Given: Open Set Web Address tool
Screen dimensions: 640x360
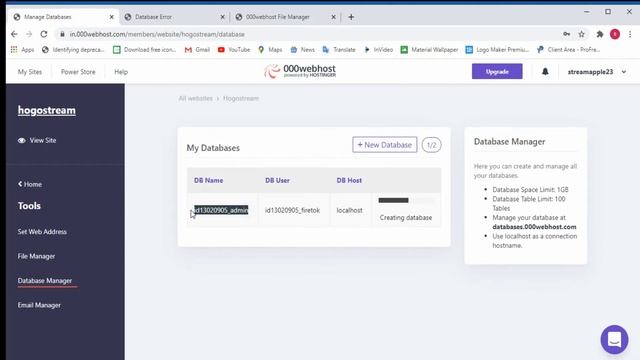Looking at the screenshot, I should click(42, 232).
